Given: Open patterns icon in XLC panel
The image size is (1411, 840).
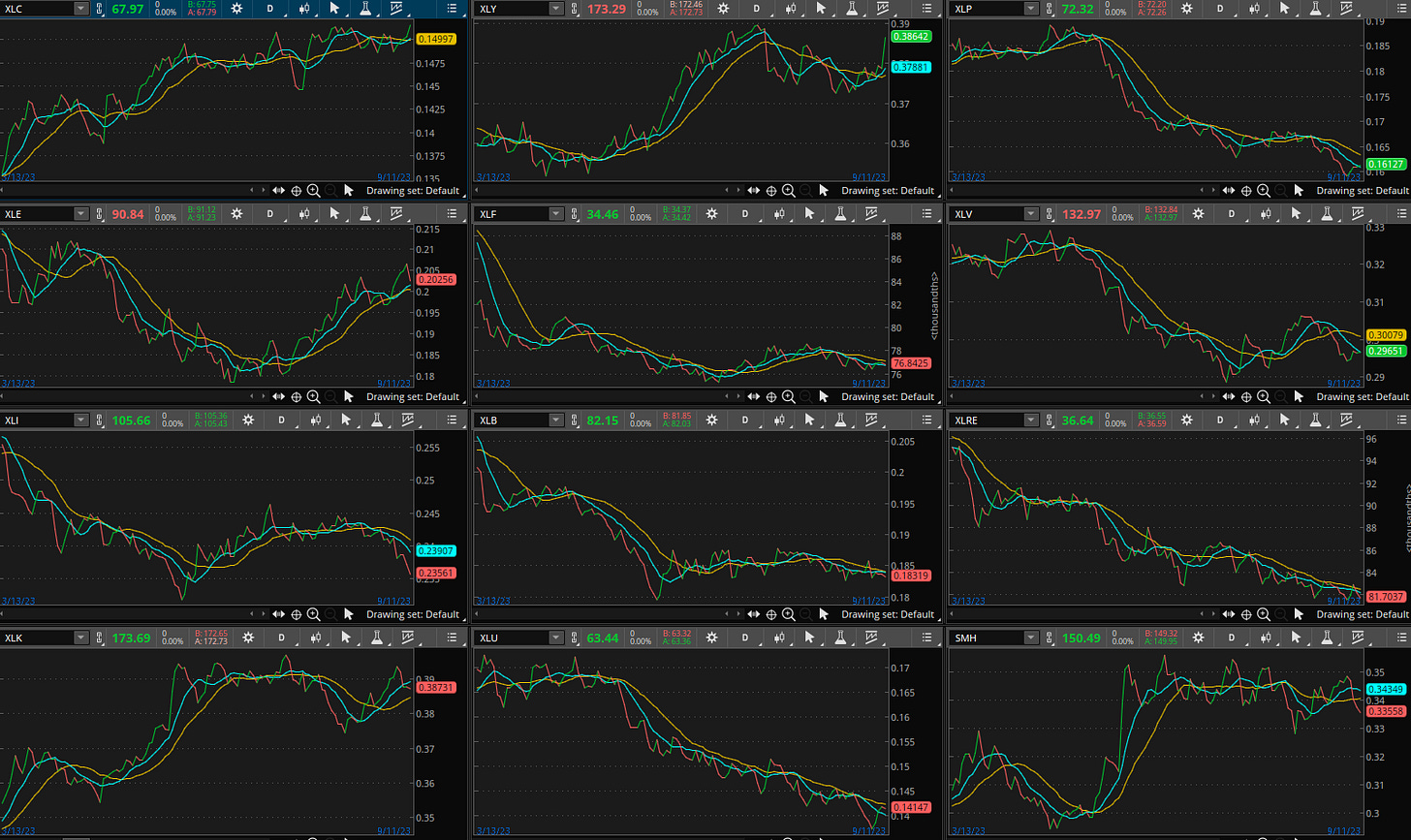Looking at the screenshot, I should 396,9.
